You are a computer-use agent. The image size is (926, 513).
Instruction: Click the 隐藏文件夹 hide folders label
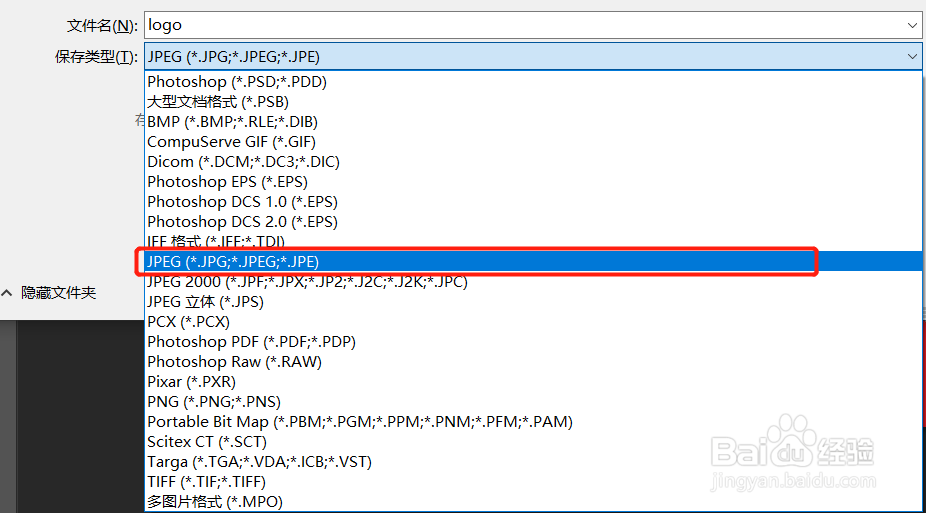[58, 293]
